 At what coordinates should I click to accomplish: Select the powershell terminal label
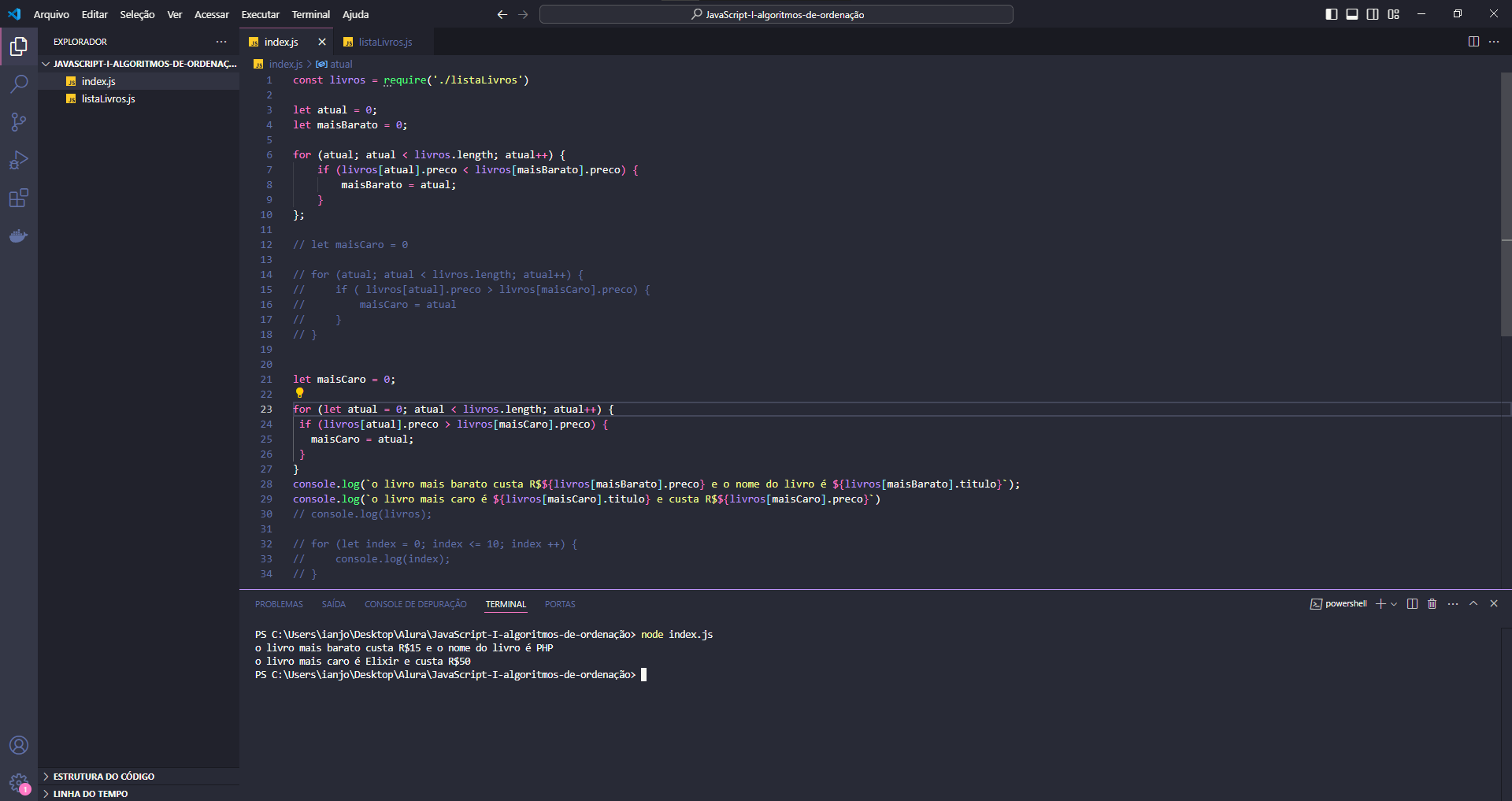point(1339,604)
